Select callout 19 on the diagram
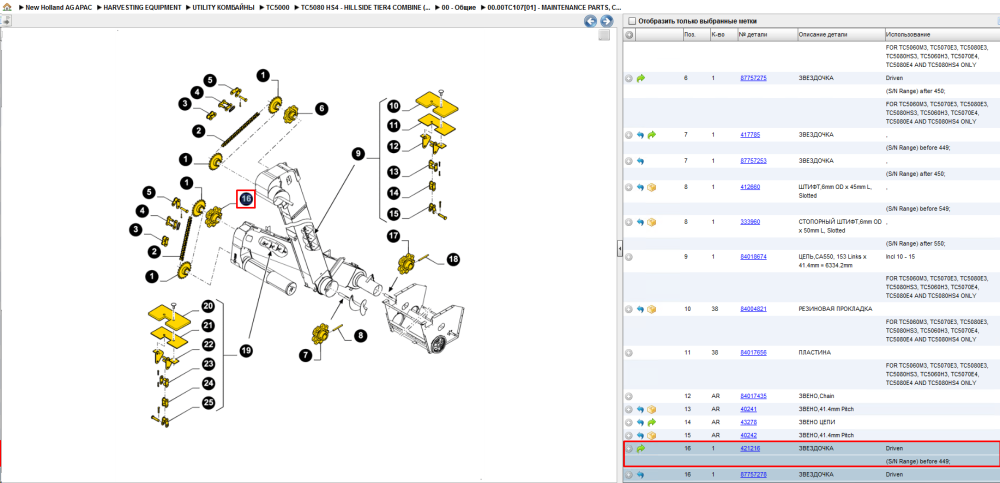The image size is (1000, 483). (246, 350)
